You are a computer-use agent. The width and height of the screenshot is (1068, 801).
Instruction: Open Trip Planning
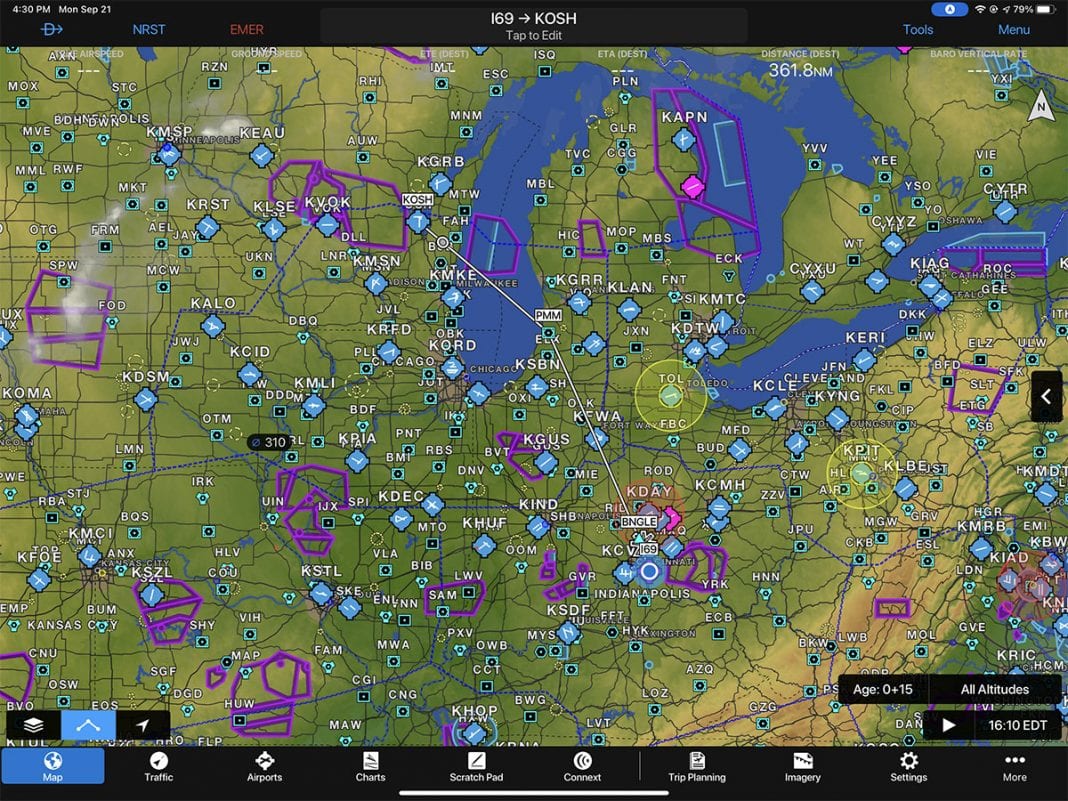(696, 766)
